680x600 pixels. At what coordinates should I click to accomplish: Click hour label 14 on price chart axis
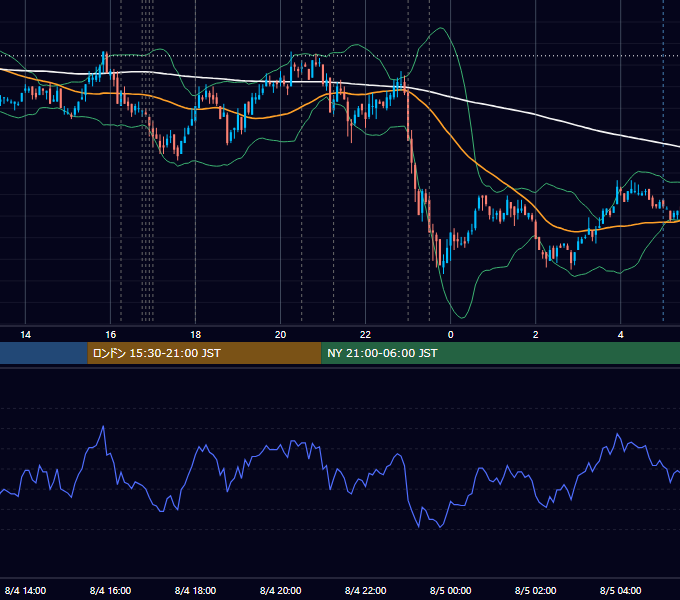pyautogui.click(x=26, y=334)
